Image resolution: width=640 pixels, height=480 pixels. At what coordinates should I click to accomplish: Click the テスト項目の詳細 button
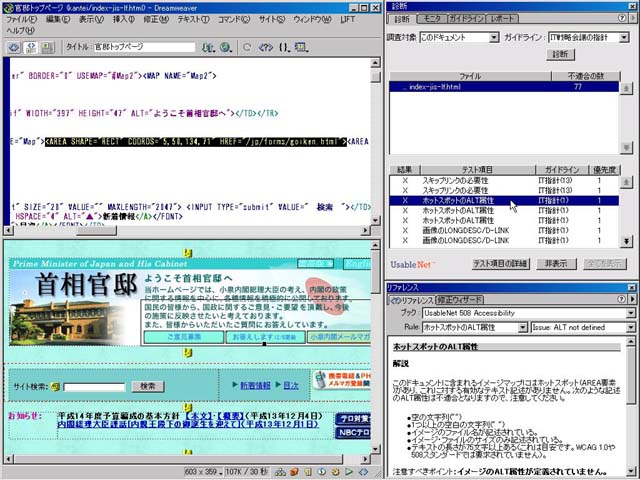502,264
